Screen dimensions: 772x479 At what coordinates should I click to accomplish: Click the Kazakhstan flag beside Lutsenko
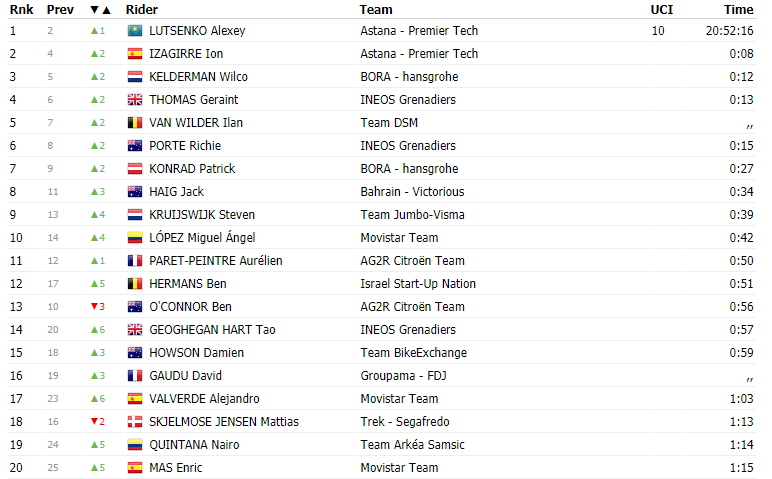tap(134, 31)
